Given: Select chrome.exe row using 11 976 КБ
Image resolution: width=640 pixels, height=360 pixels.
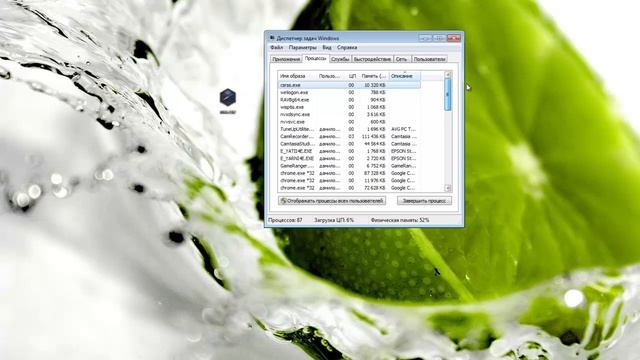Looking at the screenshot, I should click(x=349, y=180).
